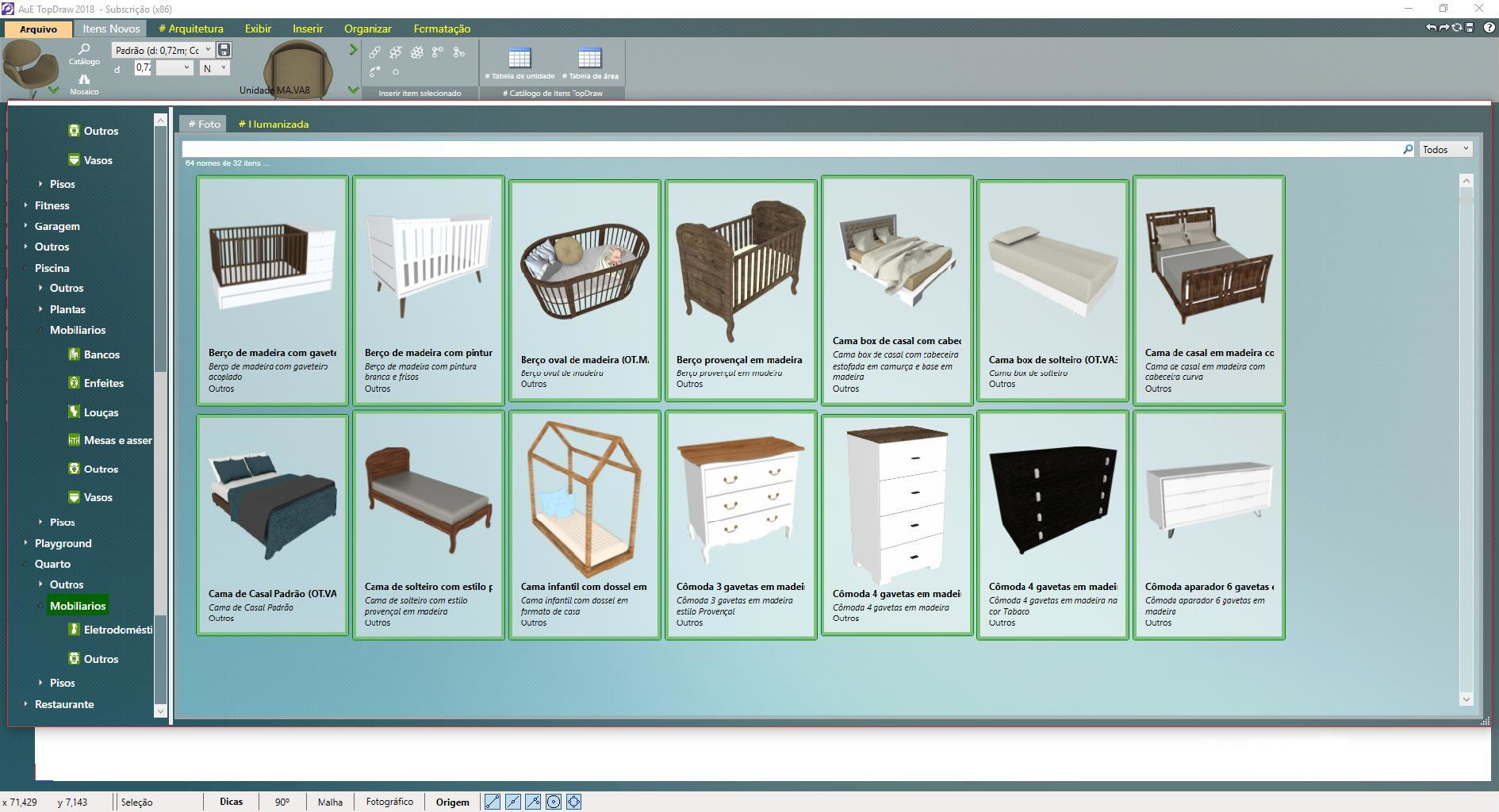Toggle Fotográfico mode in status bar
1499x812 pixels.
coord(389,802)
